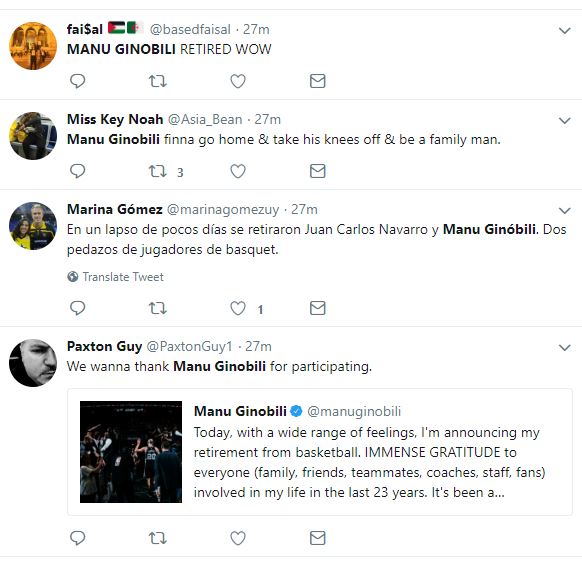Reply to Paxton Guy's tweet
582x564 pixels.
(x=78, y=538)
